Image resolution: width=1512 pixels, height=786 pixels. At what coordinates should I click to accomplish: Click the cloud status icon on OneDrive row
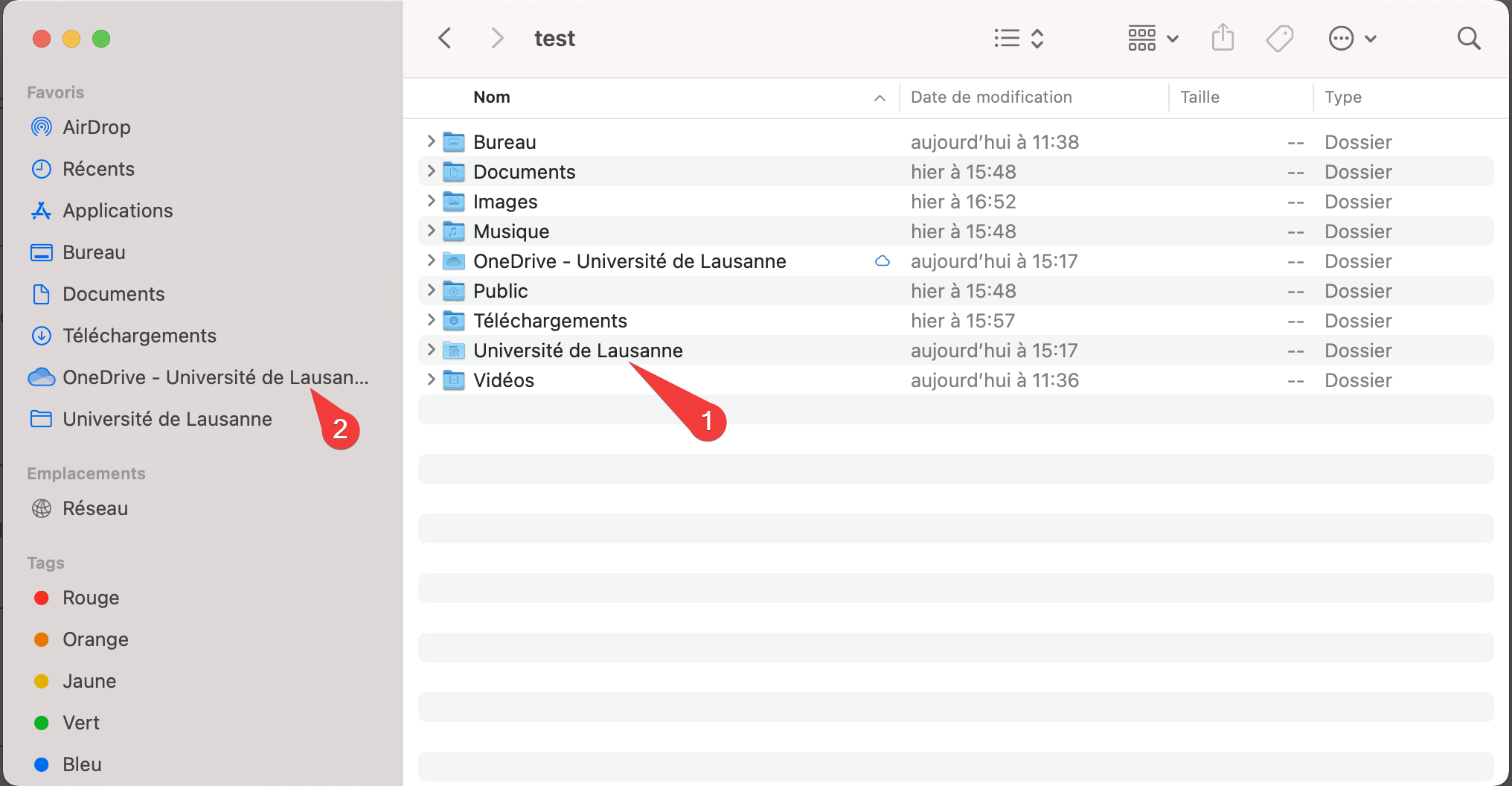pos(882,261)
